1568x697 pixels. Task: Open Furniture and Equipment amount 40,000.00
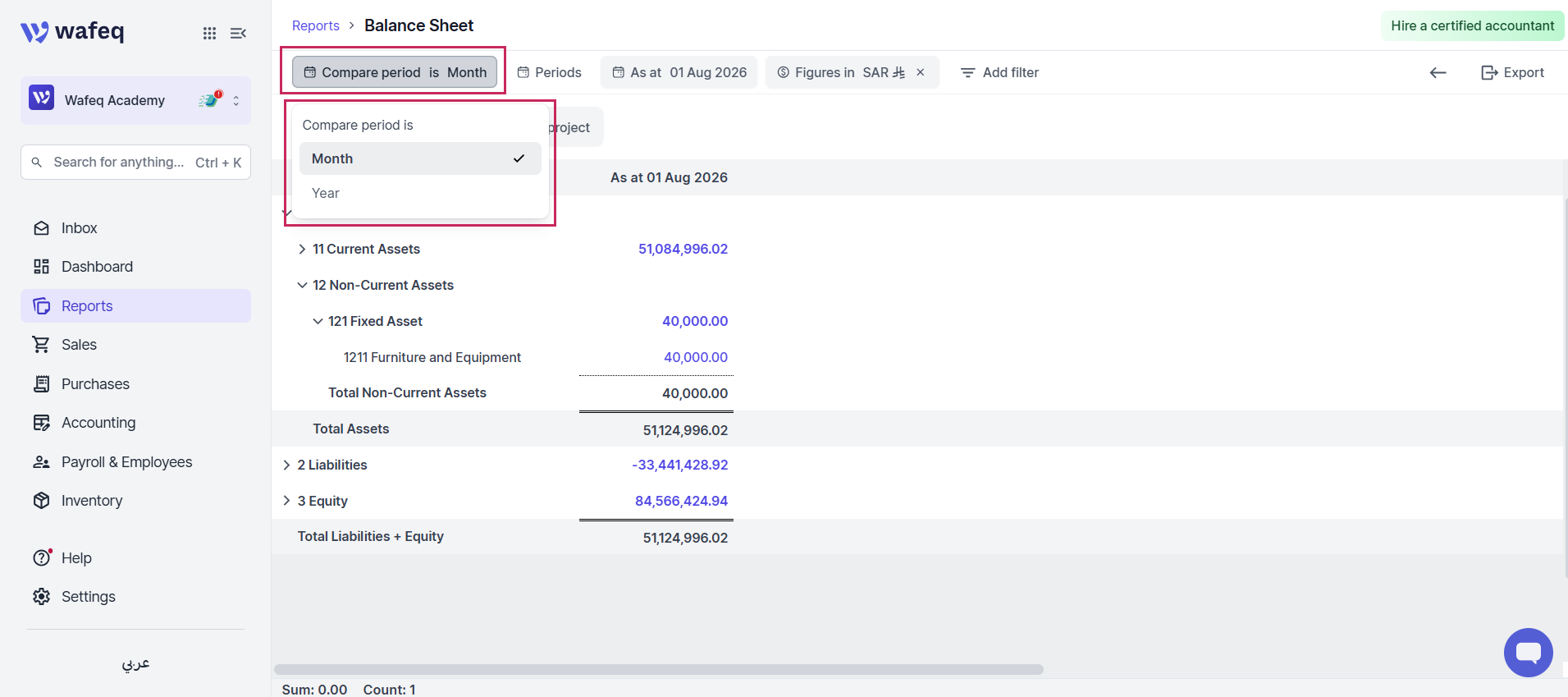696,357
